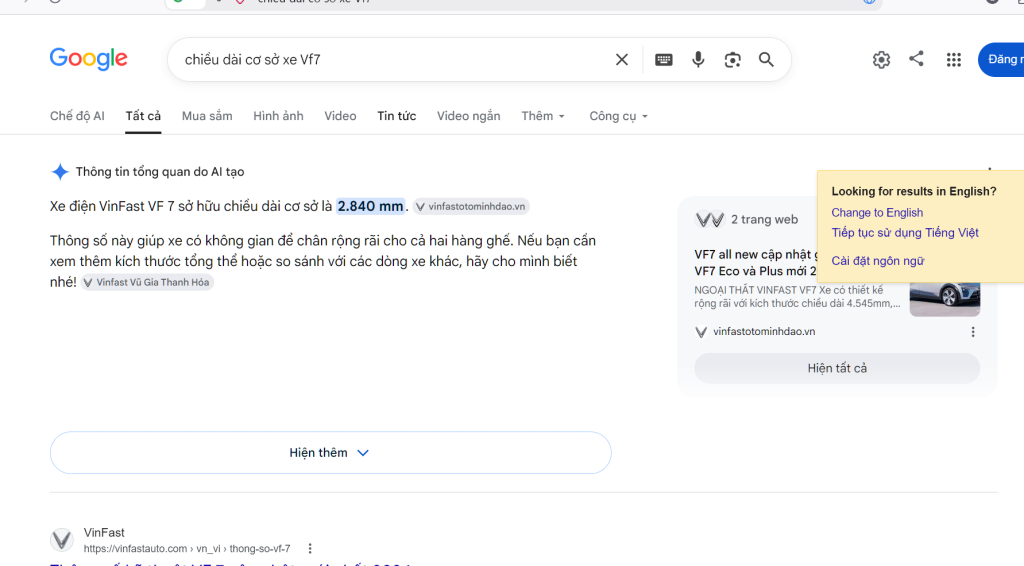Open the Video ngắn tab
1024x566 pixels.
click(x=468, y=116)
